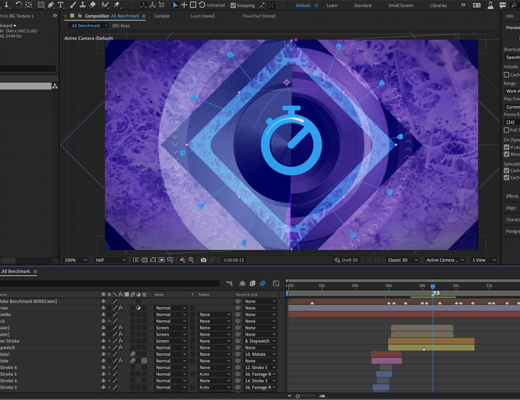Viewport: 520px width, 400px height.
Task: Toggle the Draft 3D button
Action: [346, 260]
